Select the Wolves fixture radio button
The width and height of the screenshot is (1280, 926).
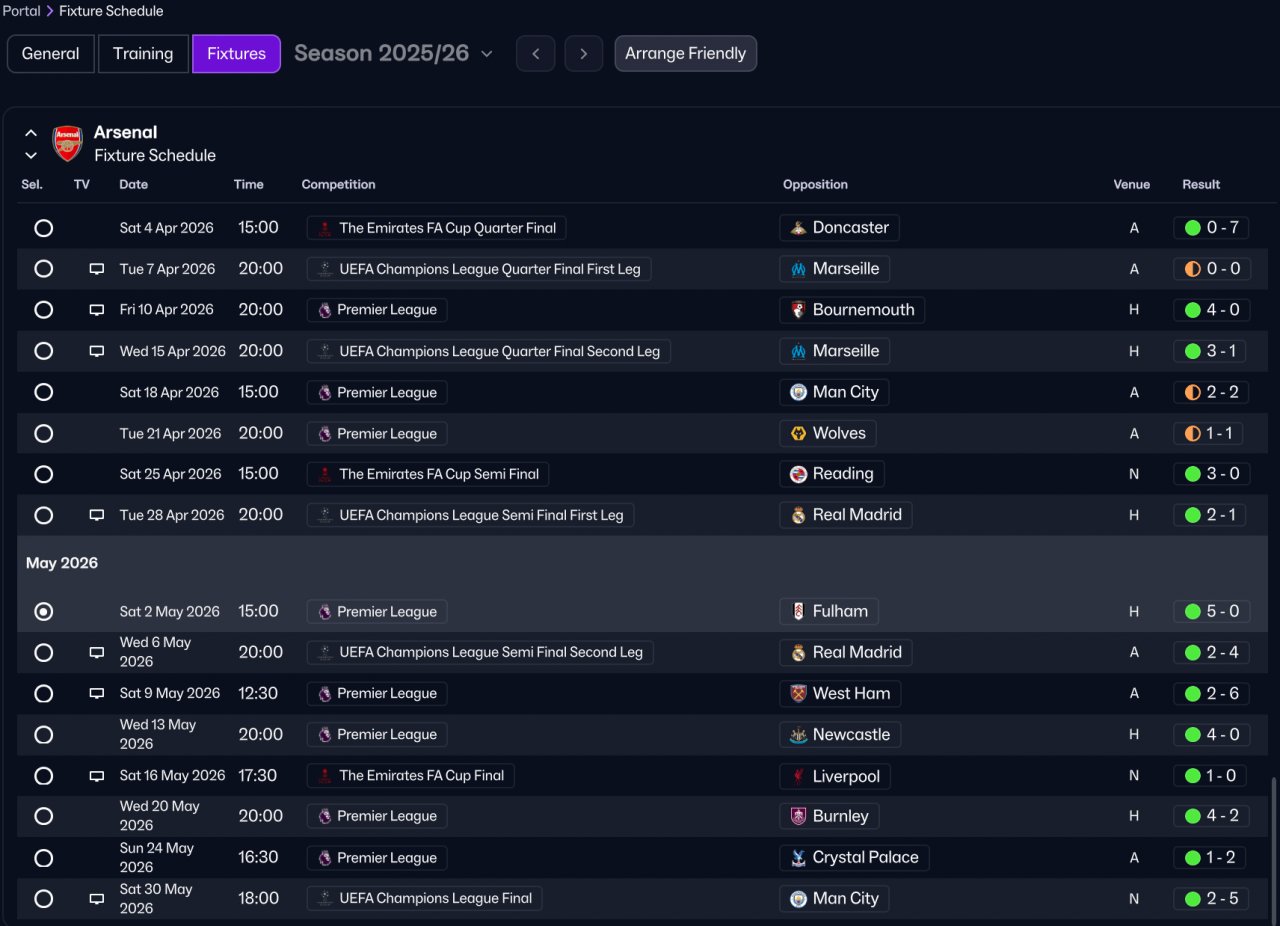point(43,433)
